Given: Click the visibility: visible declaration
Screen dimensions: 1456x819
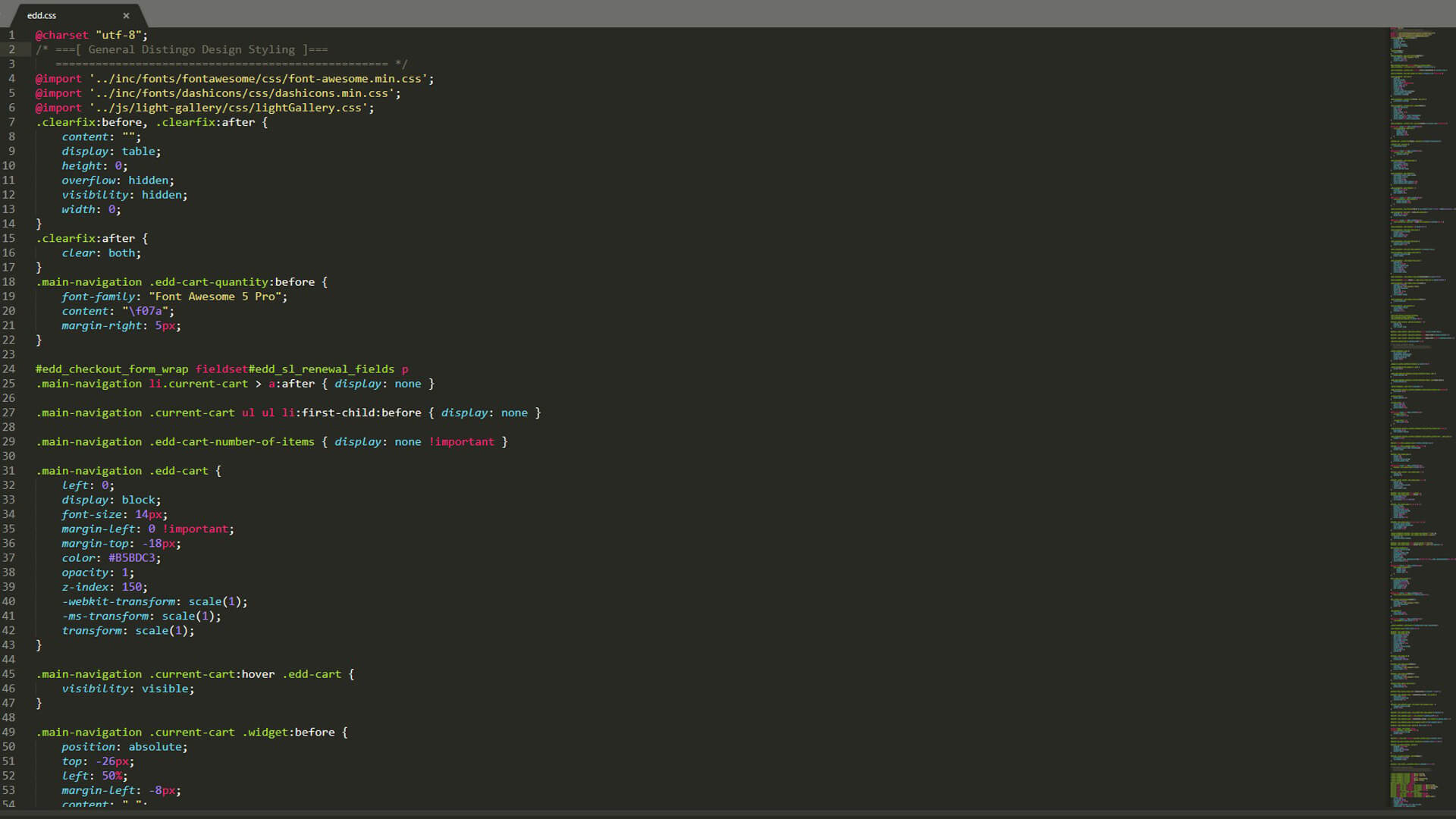Looking at the screenshot, I should pyautogui.click(x=127, y=689).
